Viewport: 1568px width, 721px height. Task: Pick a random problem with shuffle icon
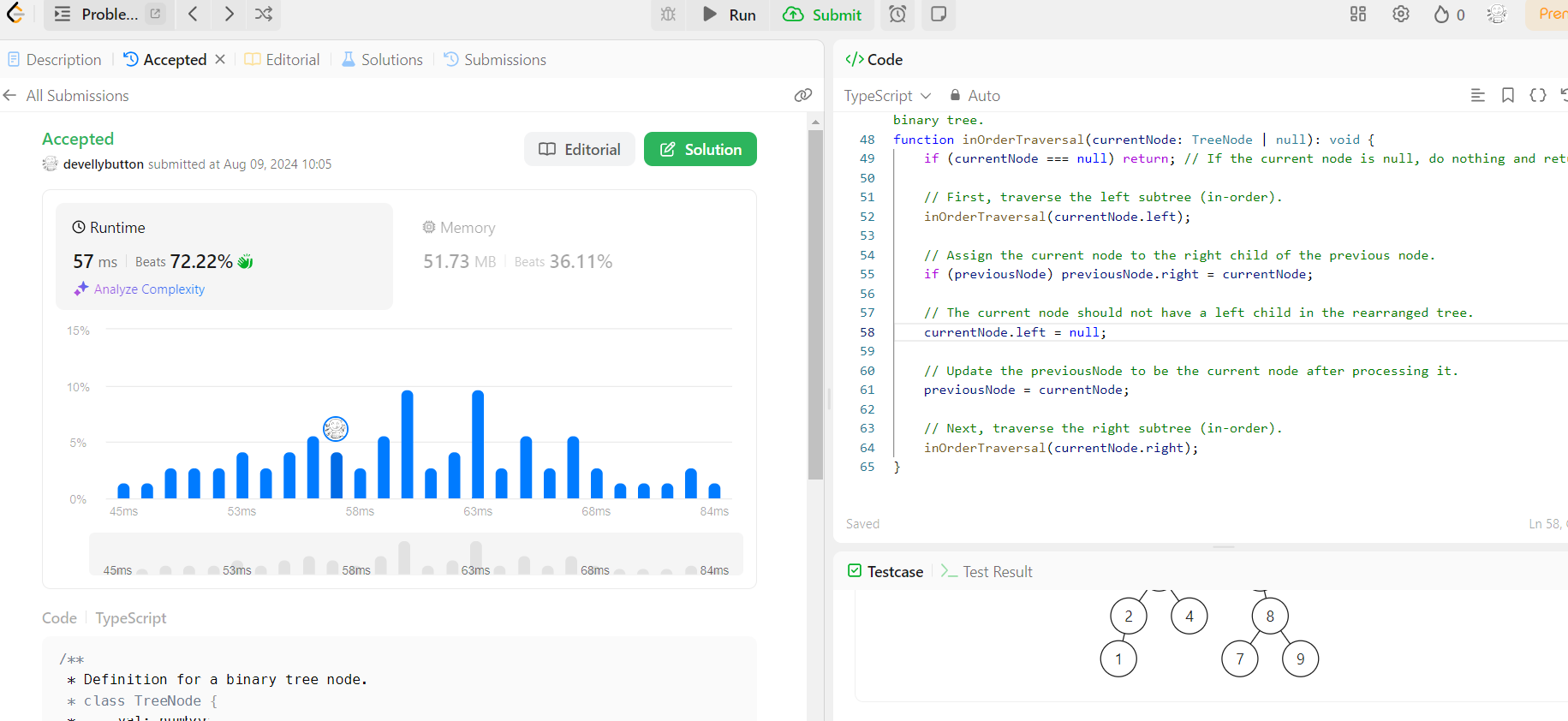pos(264,15)
